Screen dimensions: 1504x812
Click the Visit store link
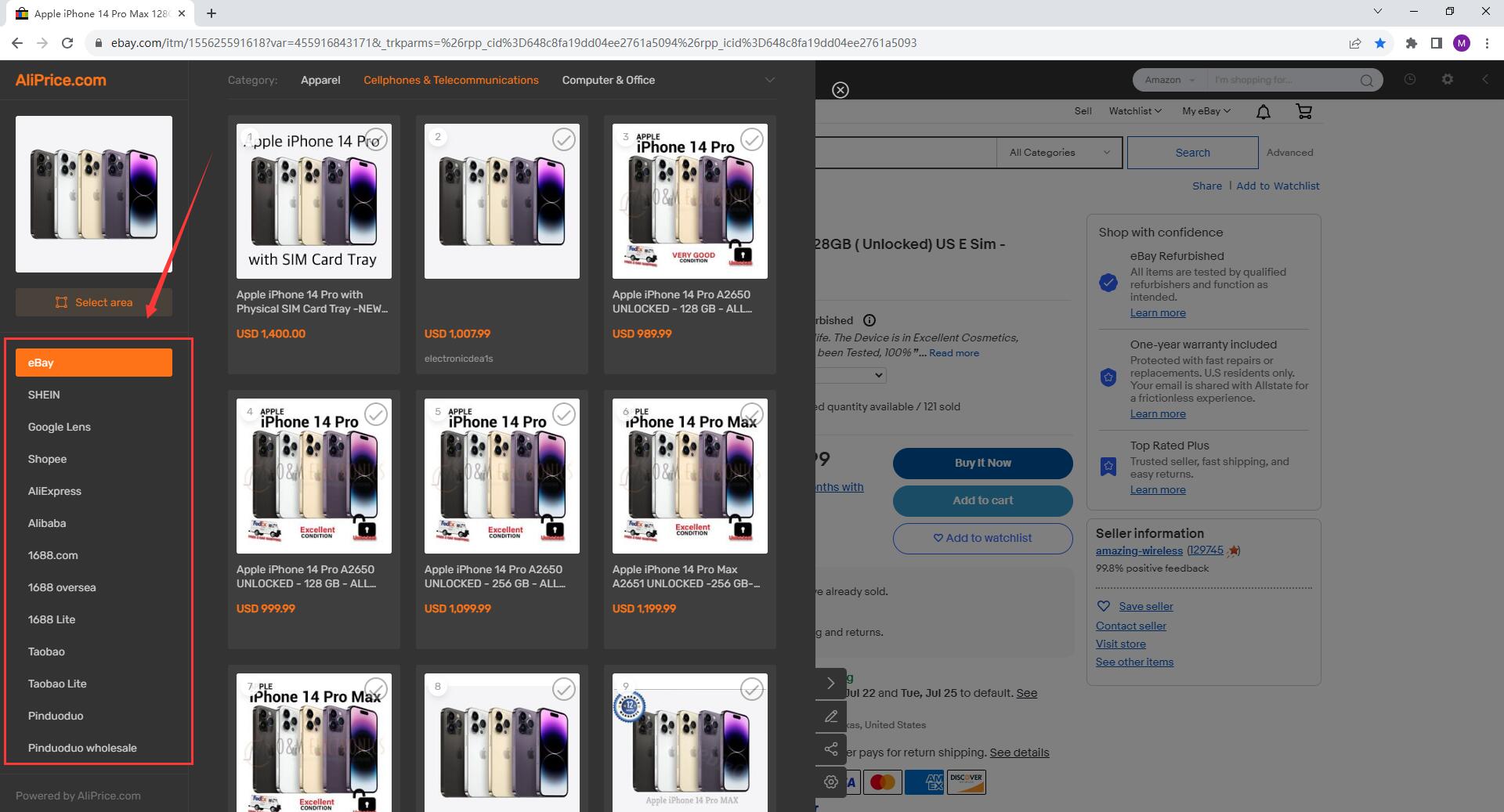pyautogui.click(x=1121, y=644)
